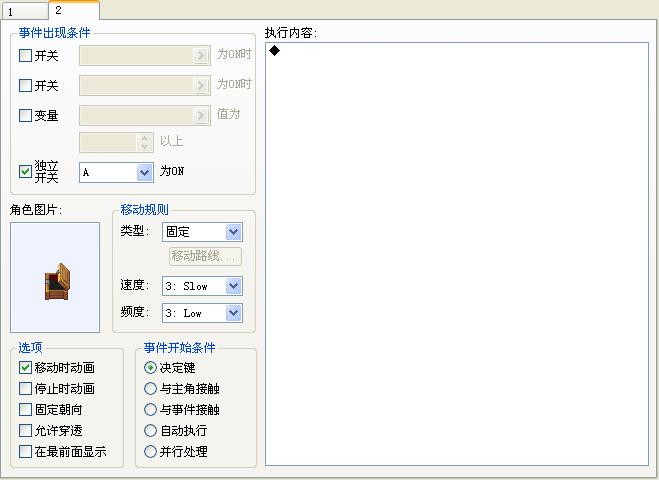Choose the 与事件接触 trigger
This screenshot has height=480, width=659.
click(150, 409)
